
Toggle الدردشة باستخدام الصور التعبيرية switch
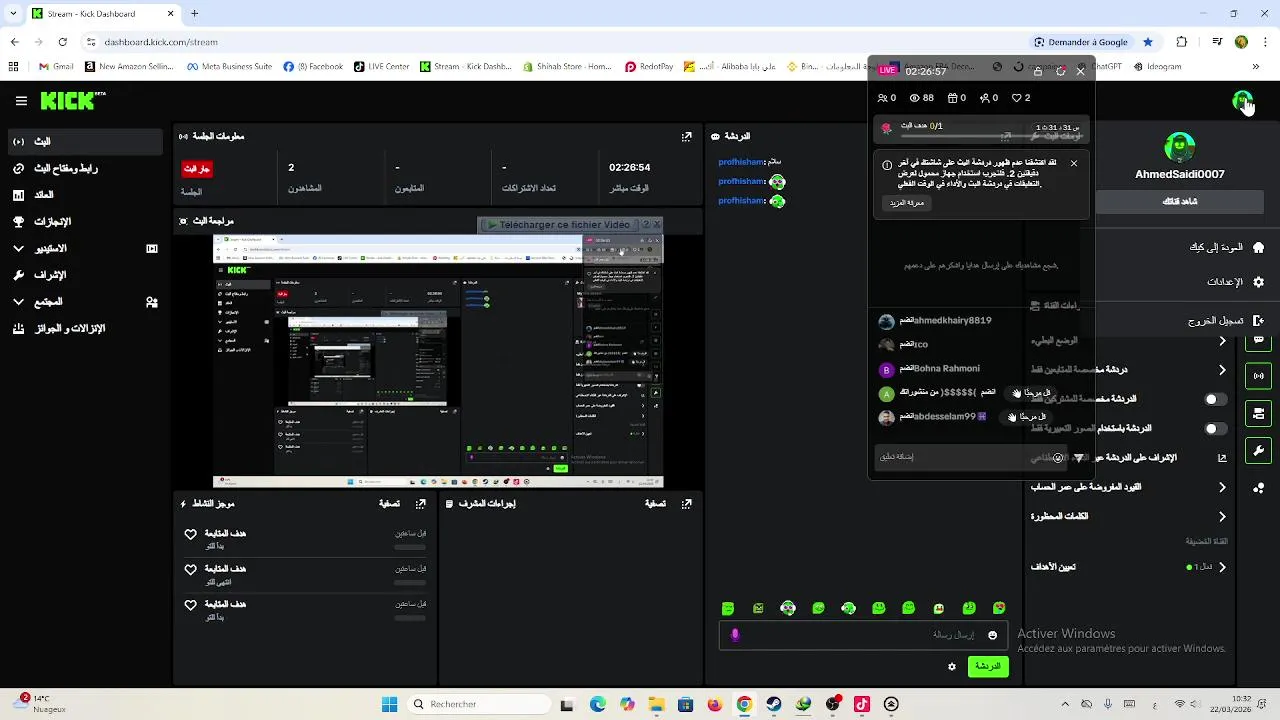[1214, 429]
